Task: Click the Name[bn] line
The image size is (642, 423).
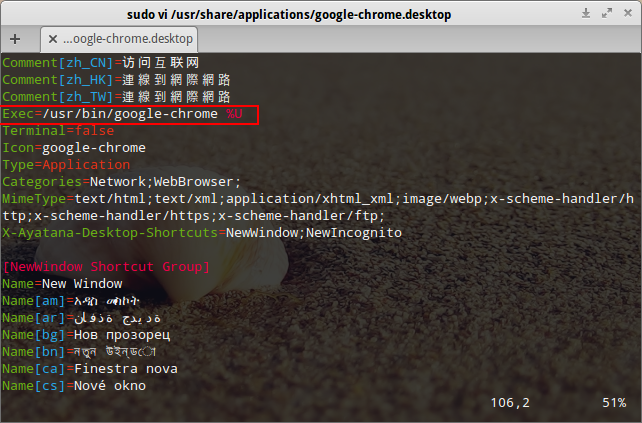Action: [79, 352]
